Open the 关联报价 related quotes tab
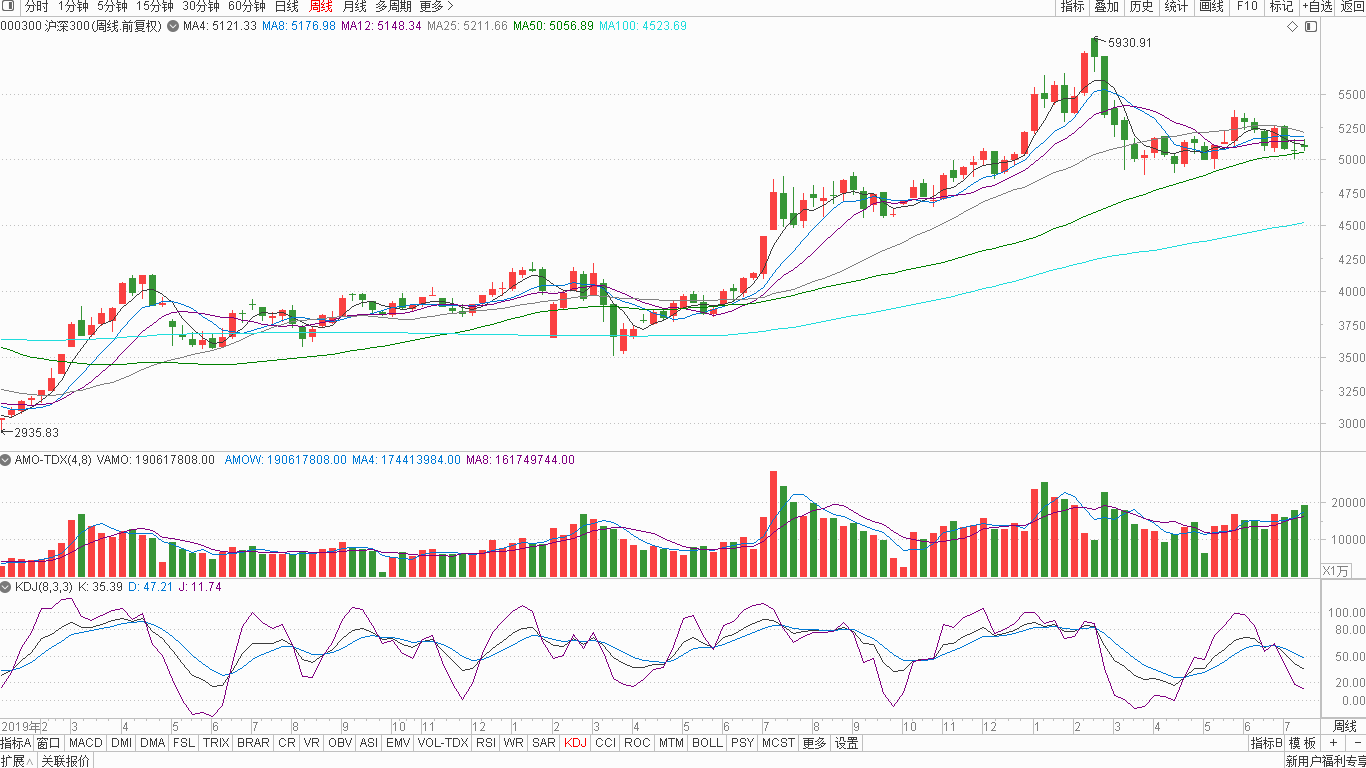1366x768 pixels. 65,761
